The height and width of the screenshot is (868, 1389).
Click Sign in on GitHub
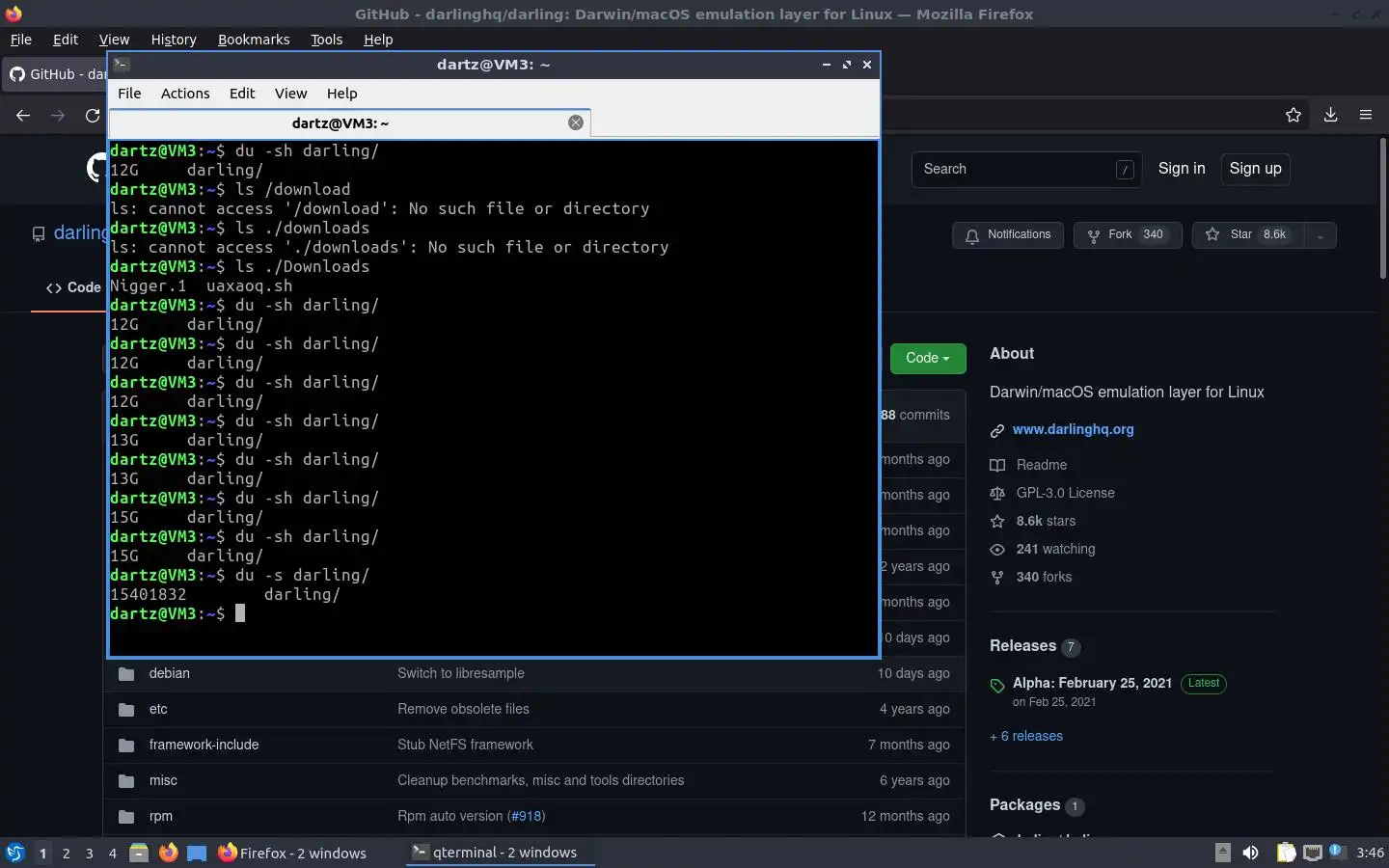tap(1182, 169)
